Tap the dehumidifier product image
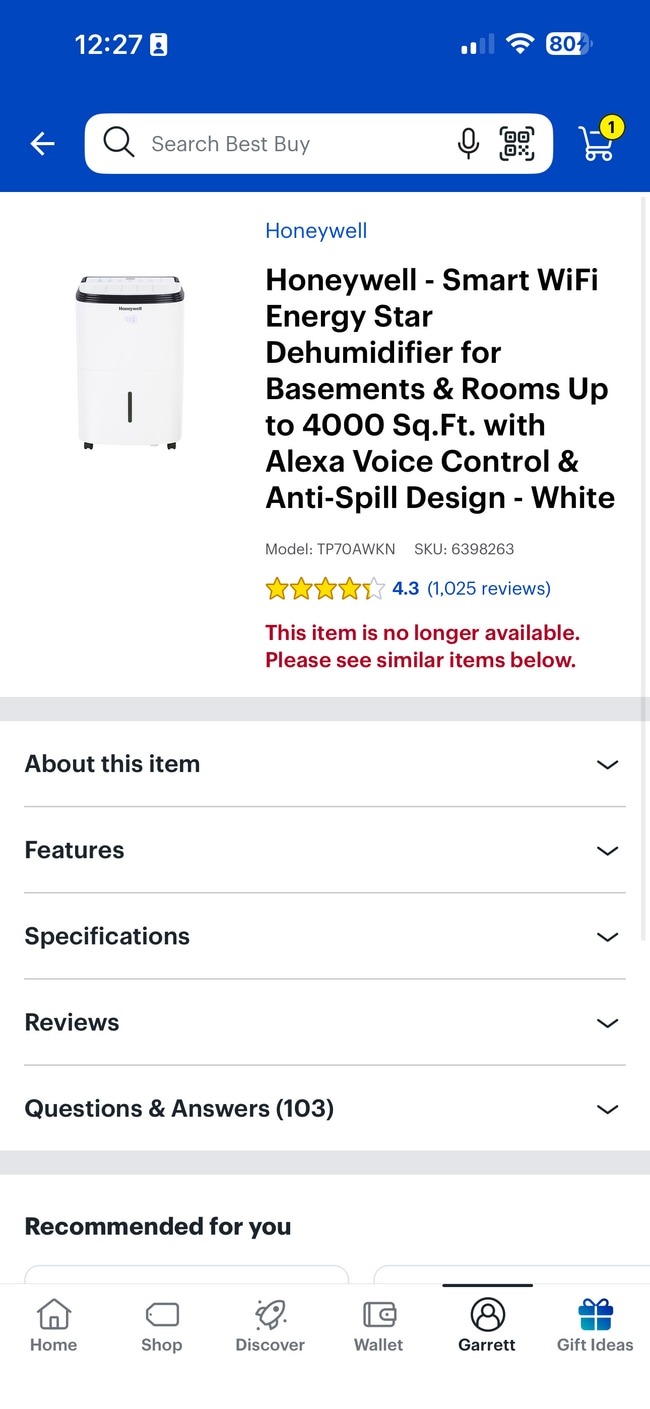 click(130, 362)
